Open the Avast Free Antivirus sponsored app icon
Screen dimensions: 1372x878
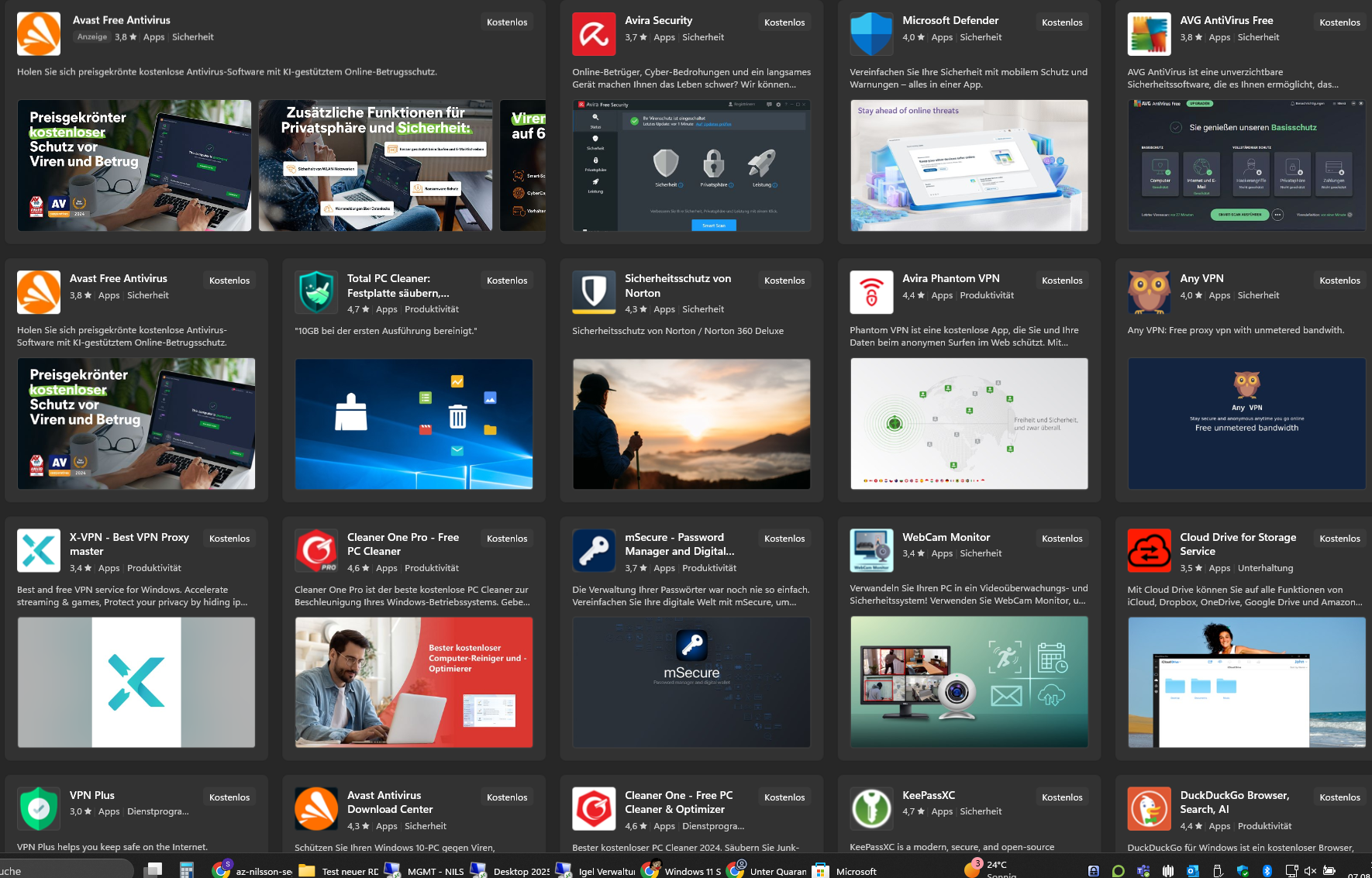[39, 33]
